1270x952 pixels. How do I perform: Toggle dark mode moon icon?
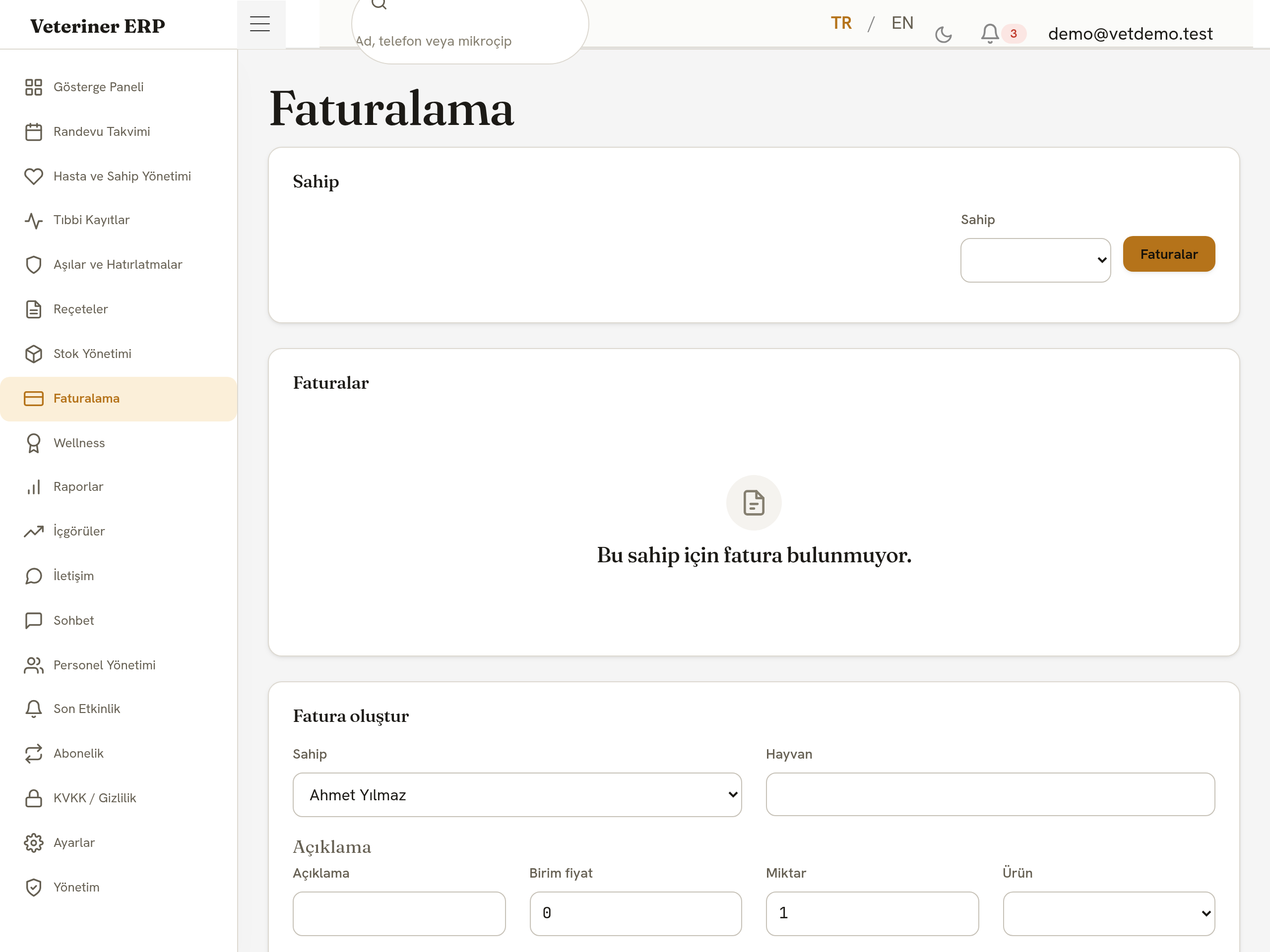tap(943, 34)
